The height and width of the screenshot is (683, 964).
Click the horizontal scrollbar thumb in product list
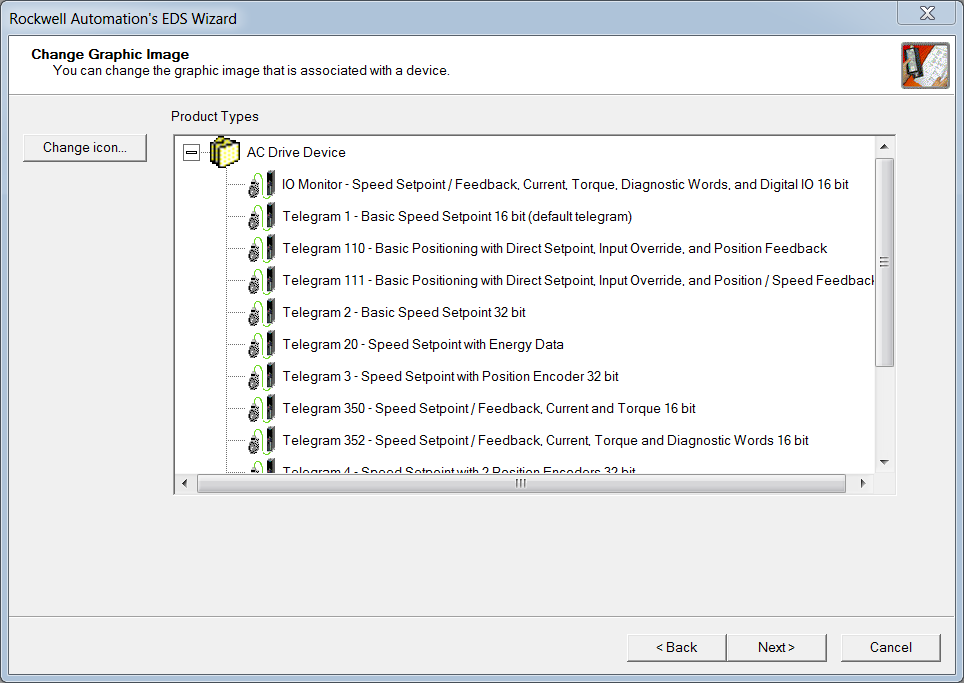click(x=520, y=483)
